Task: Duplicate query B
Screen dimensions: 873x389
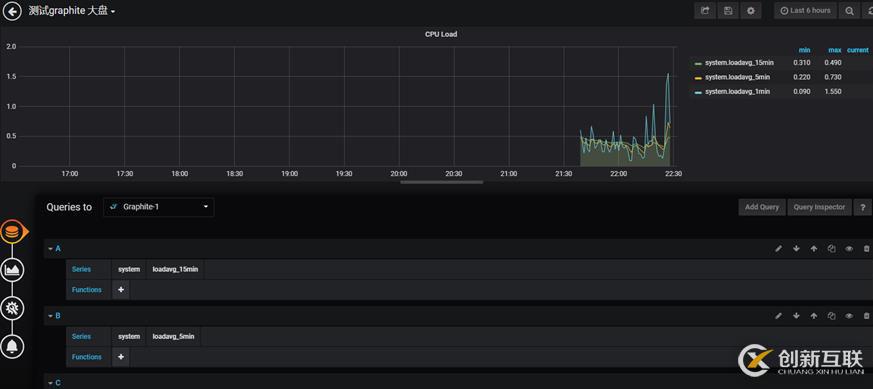Action: [x=831, y=316]
